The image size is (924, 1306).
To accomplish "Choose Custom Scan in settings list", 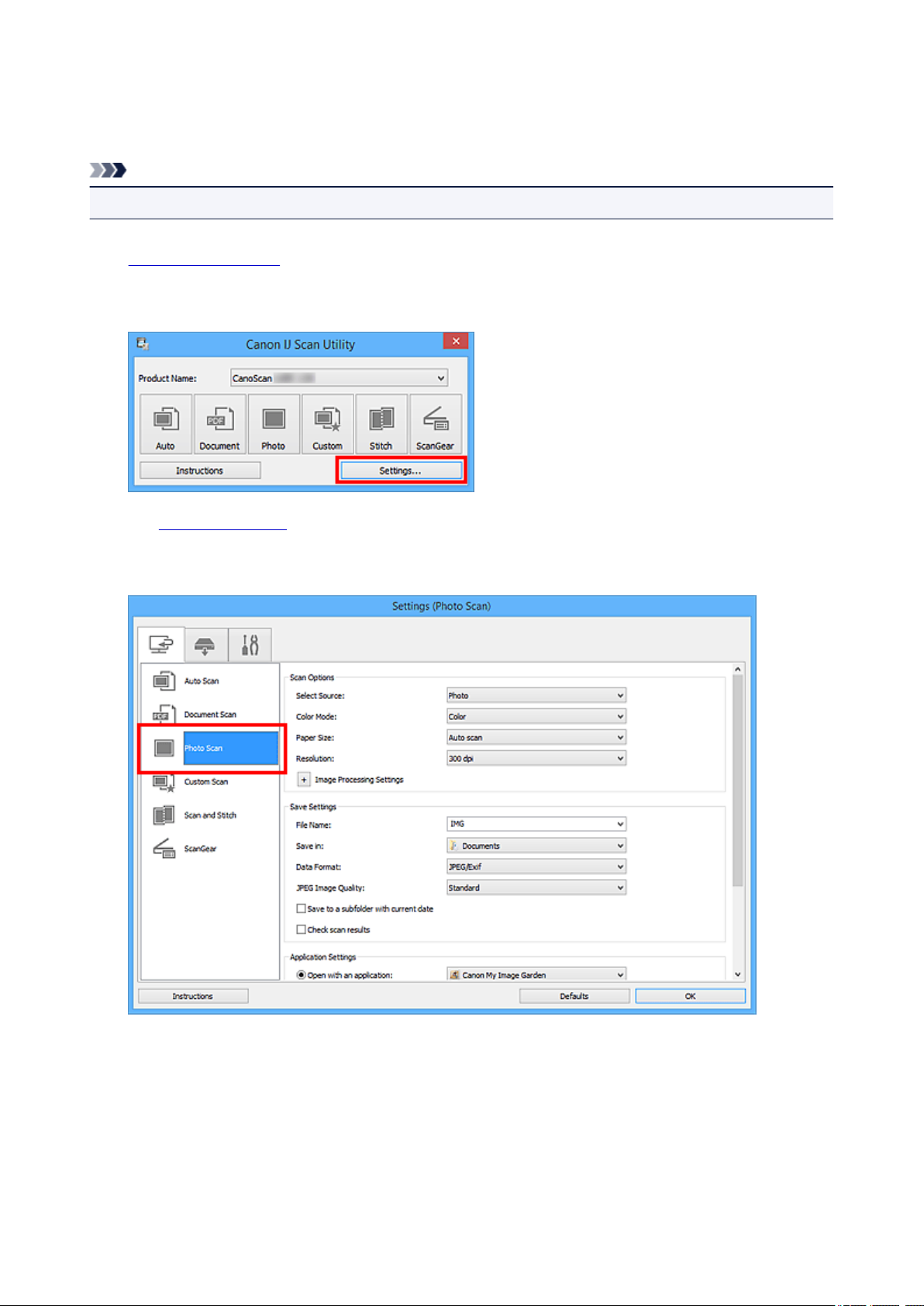I will [x=205, y=782].
